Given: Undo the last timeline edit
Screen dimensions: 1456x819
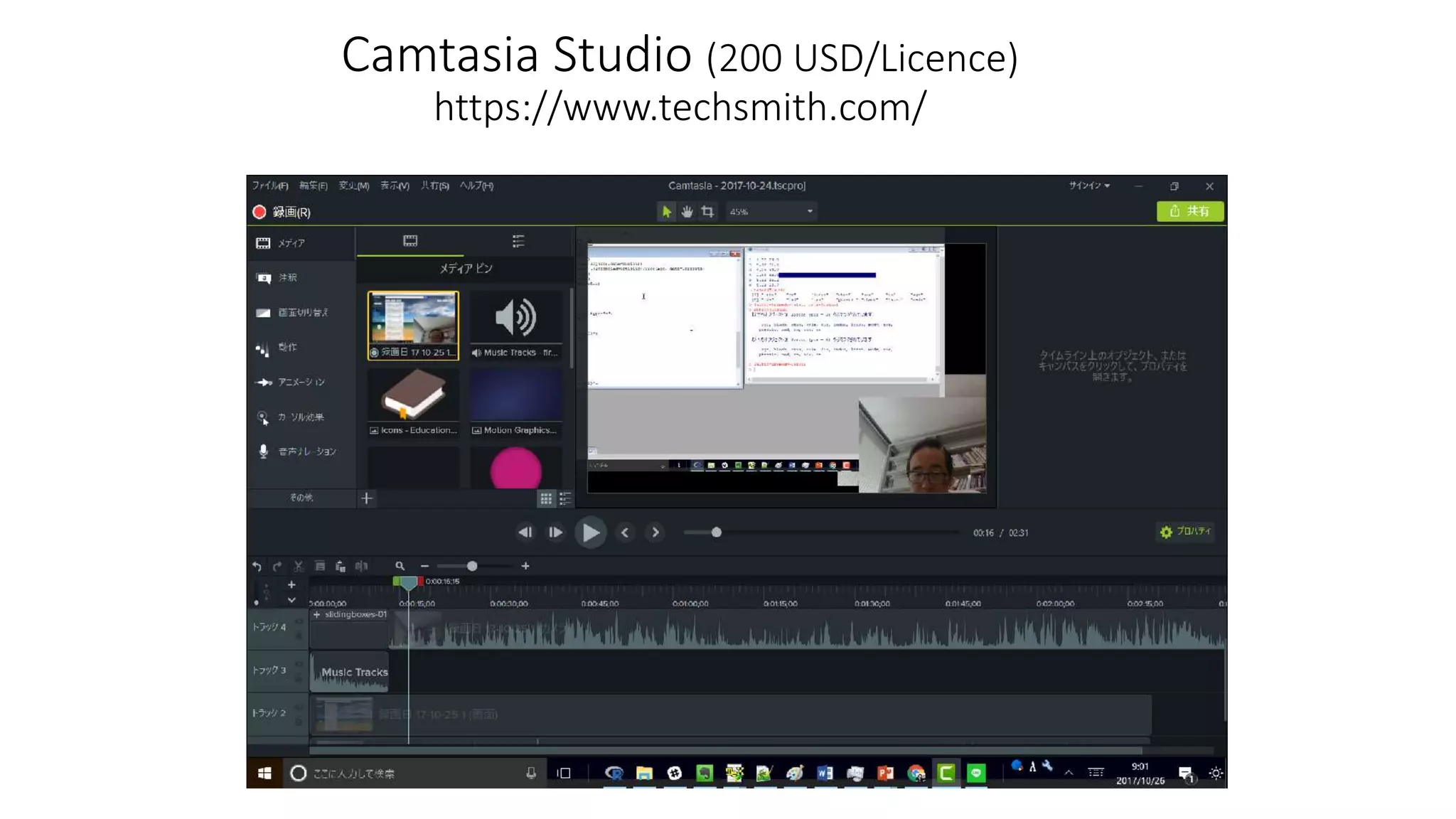Looking at the screenshot, I should (257, 567).
